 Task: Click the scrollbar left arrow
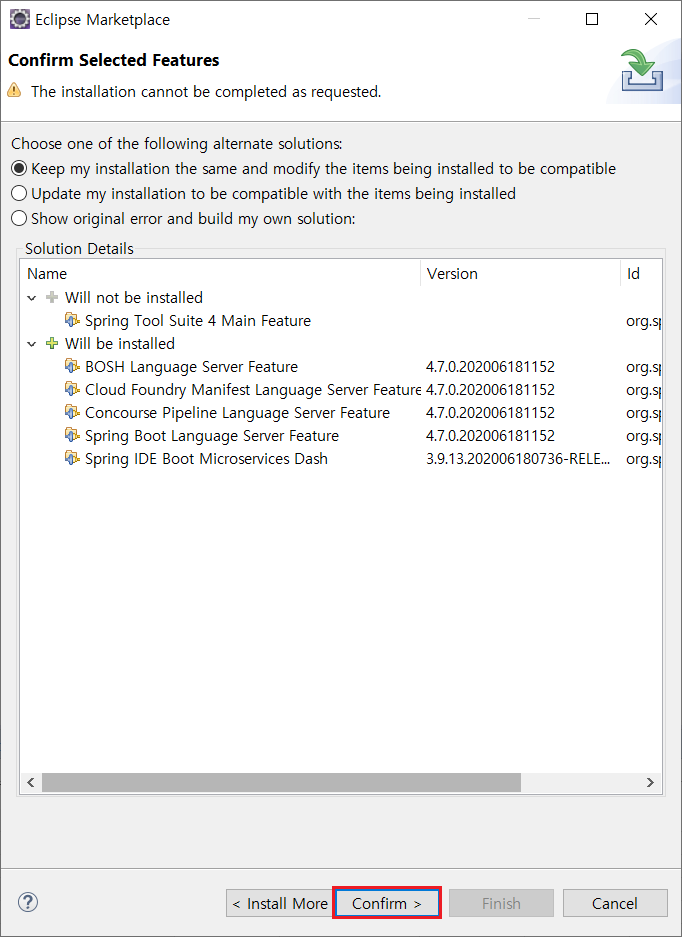(x=31, y=782)
